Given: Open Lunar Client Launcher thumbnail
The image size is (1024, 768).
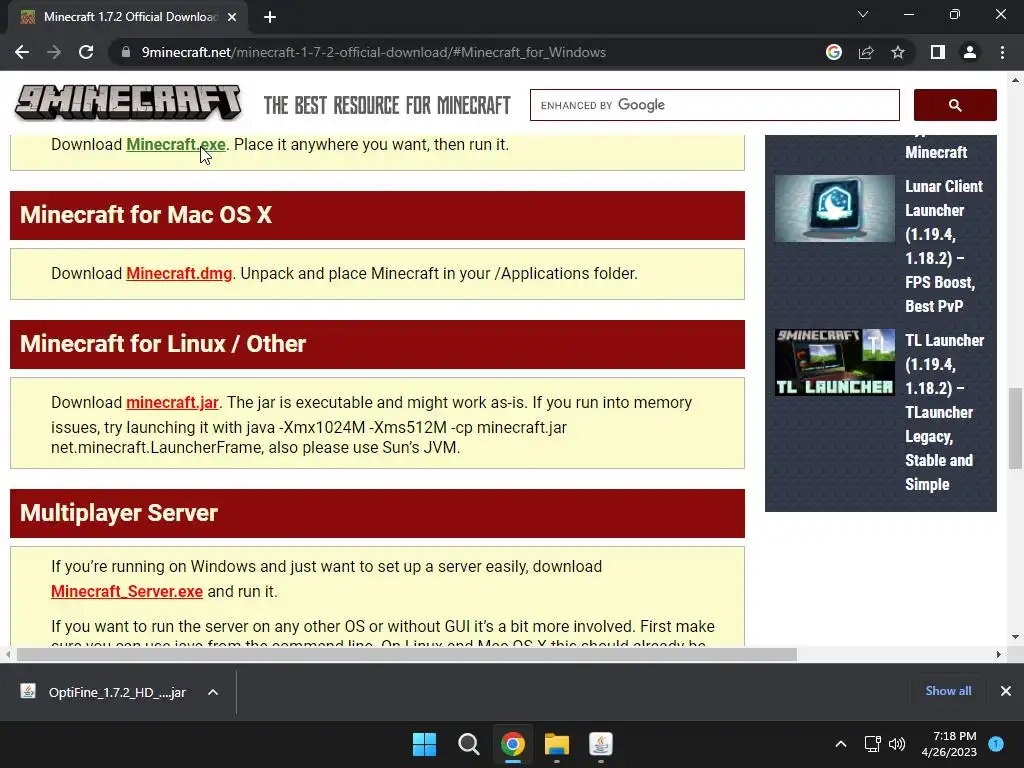Looking at the screenshot, I should 835,208.
